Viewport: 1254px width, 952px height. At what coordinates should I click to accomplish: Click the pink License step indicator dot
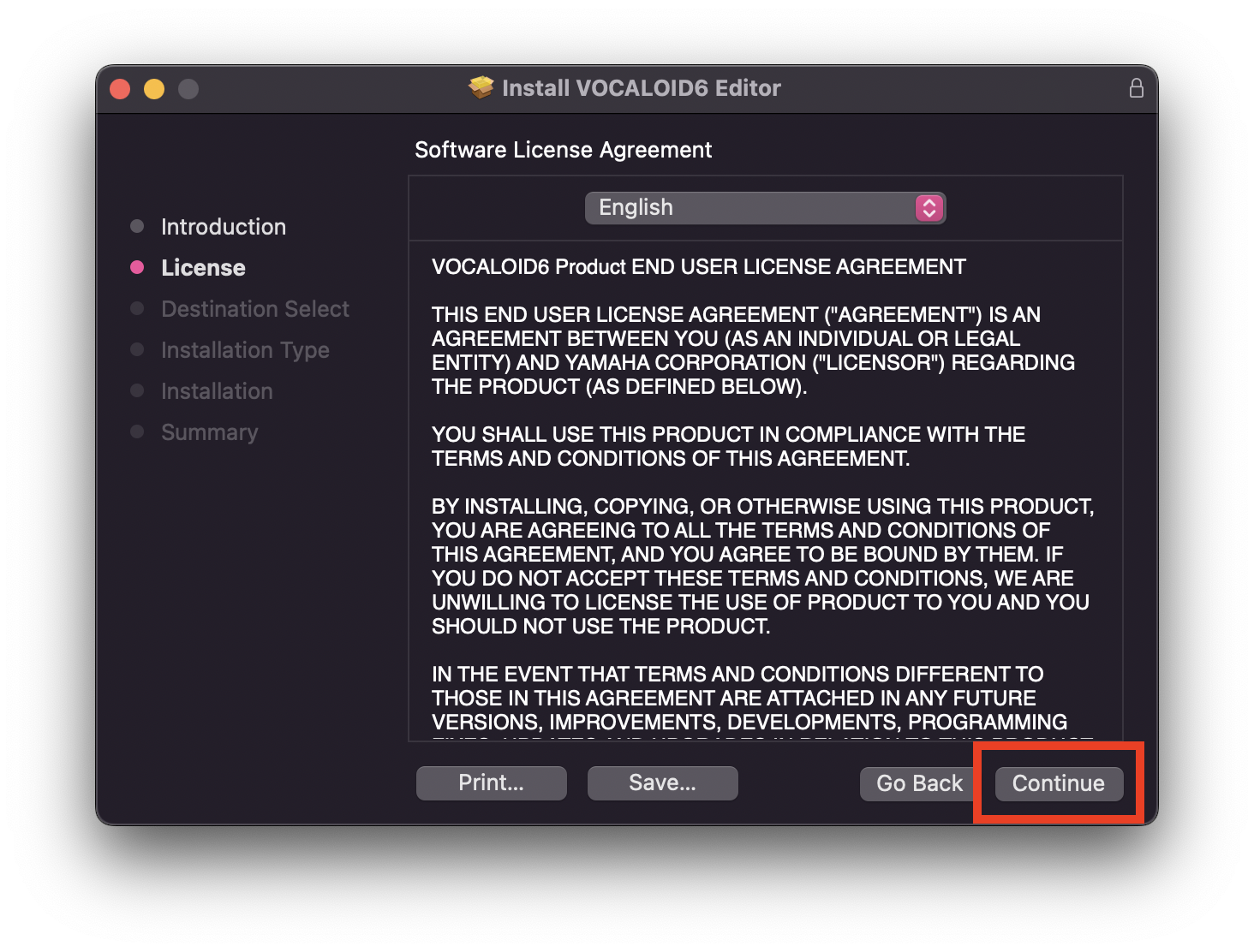136,267
